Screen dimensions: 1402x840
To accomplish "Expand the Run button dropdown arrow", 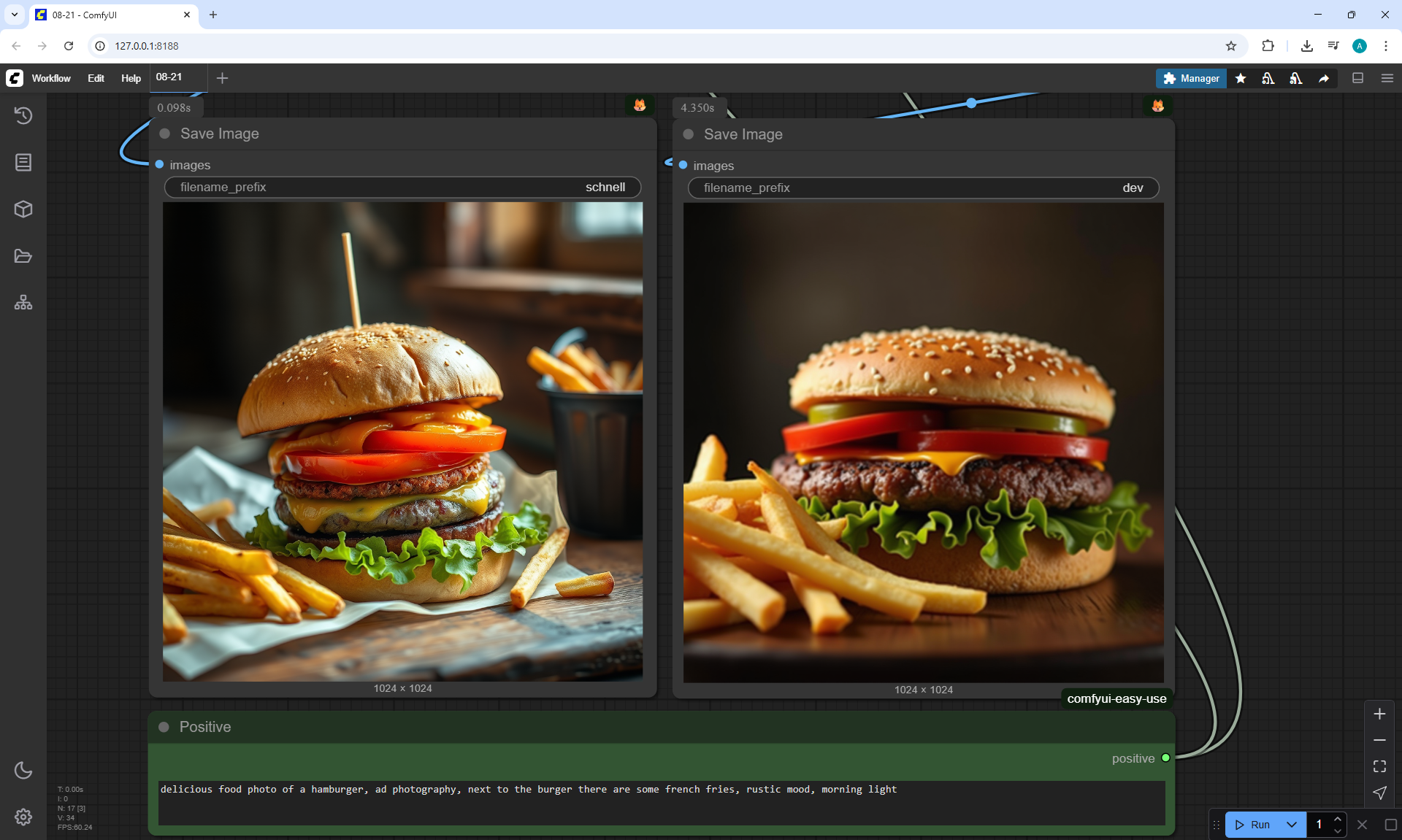I will pyautogui.click(x=1291, y=825).
